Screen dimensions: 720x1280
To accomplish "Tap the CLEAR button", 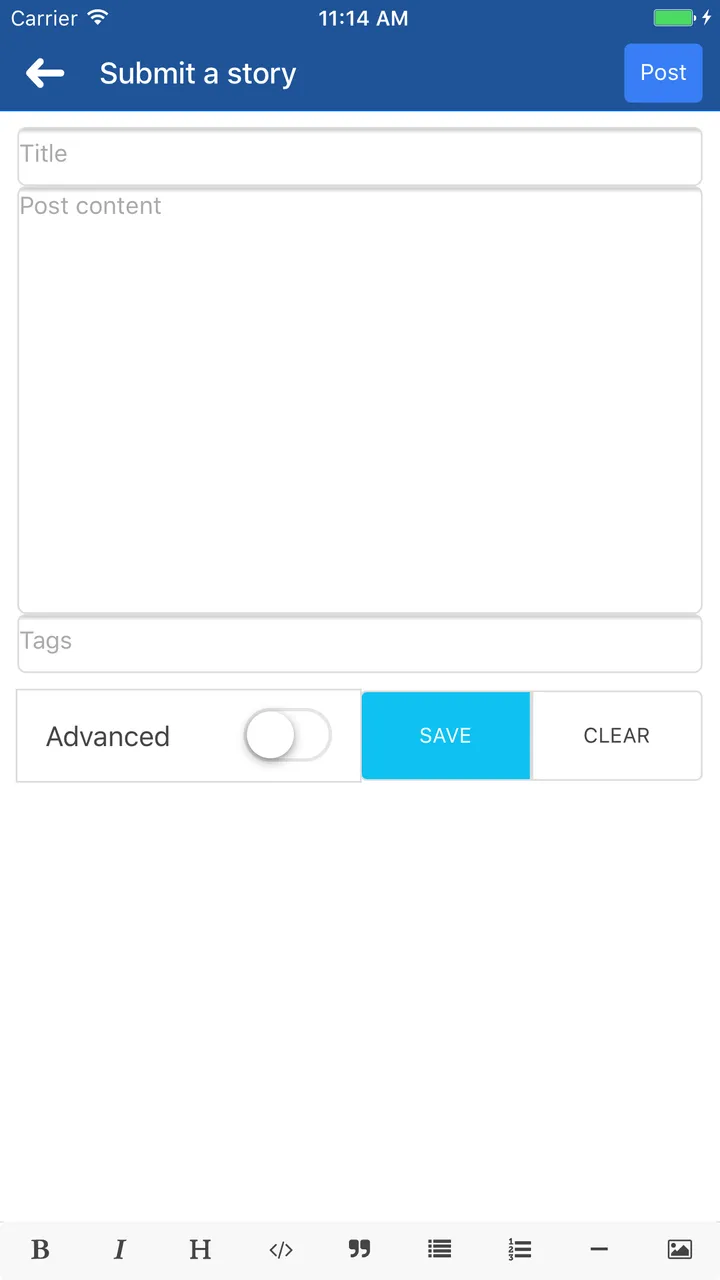I will click(x=617, y=735).
